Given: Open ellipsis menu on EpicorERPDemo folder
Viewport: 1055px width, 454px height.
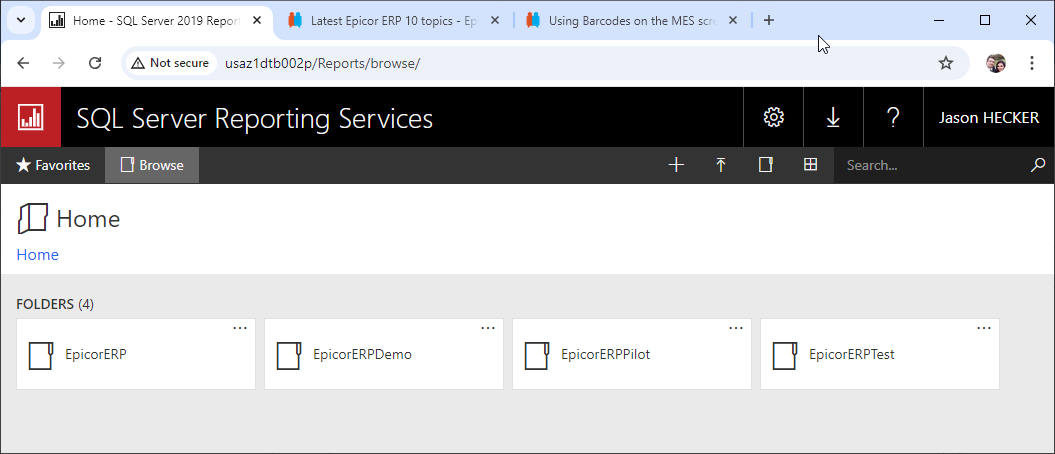Looking at the screenshot, I should [x=488, y=328].
